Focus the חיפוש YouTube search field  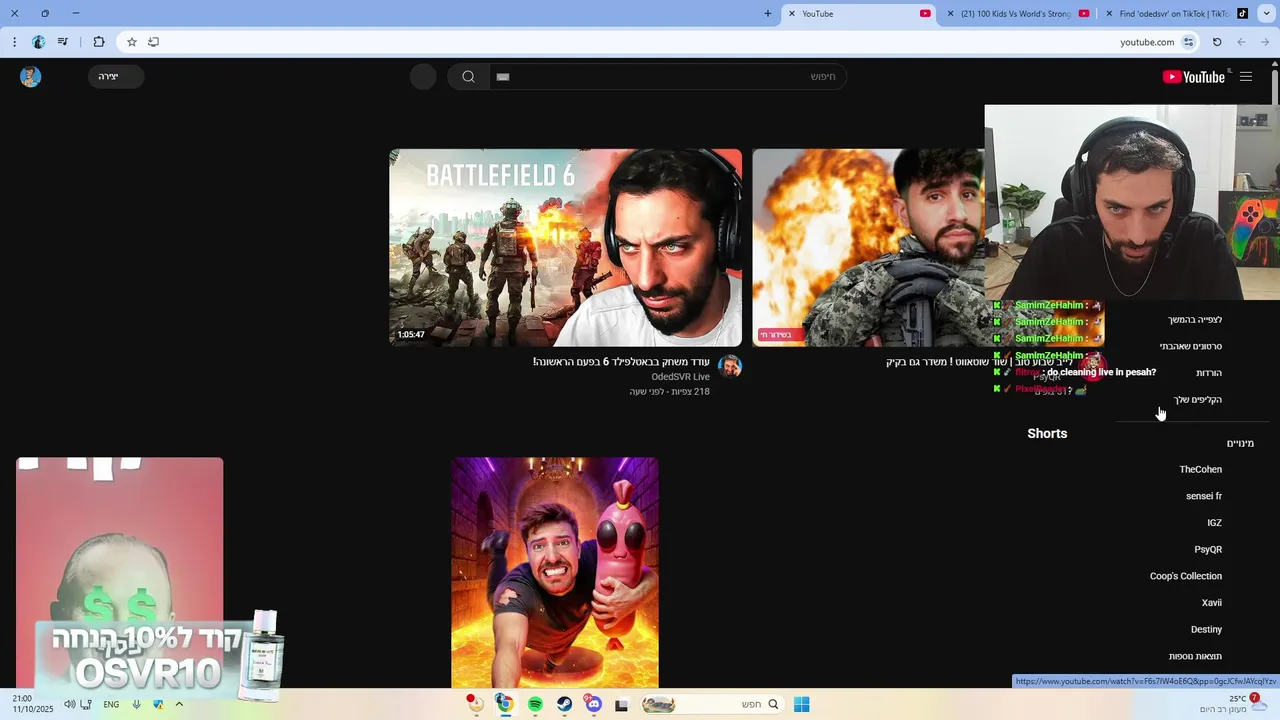coord(668,77)
